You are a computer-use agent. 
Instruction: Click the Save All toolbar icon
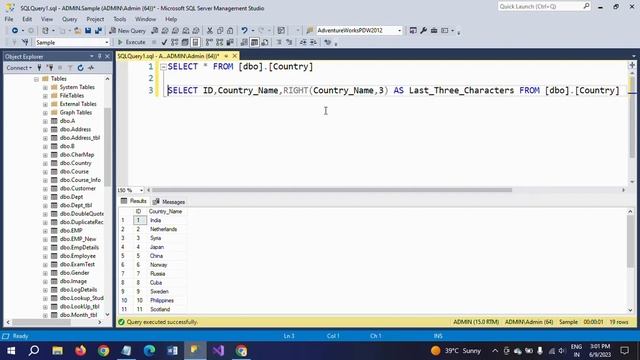coord(98,31)
